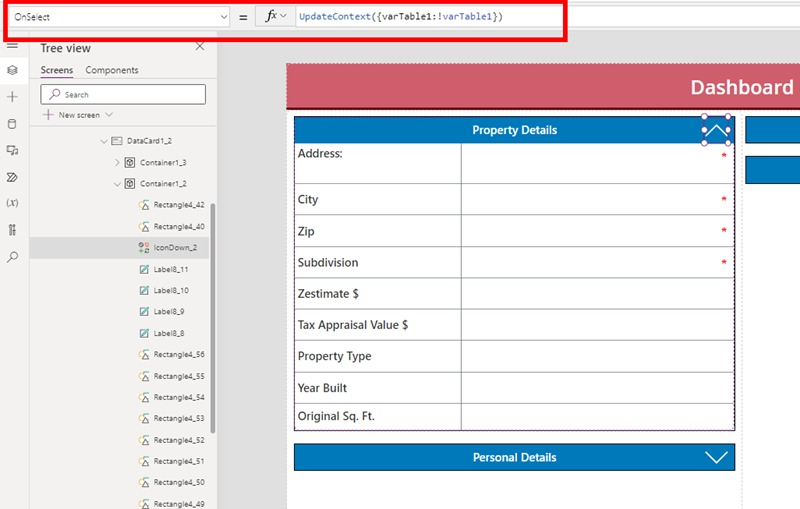This screenshot has width=800, height=509.
Task: Select Label8_9 in tree view
Action: click(168, 312)
